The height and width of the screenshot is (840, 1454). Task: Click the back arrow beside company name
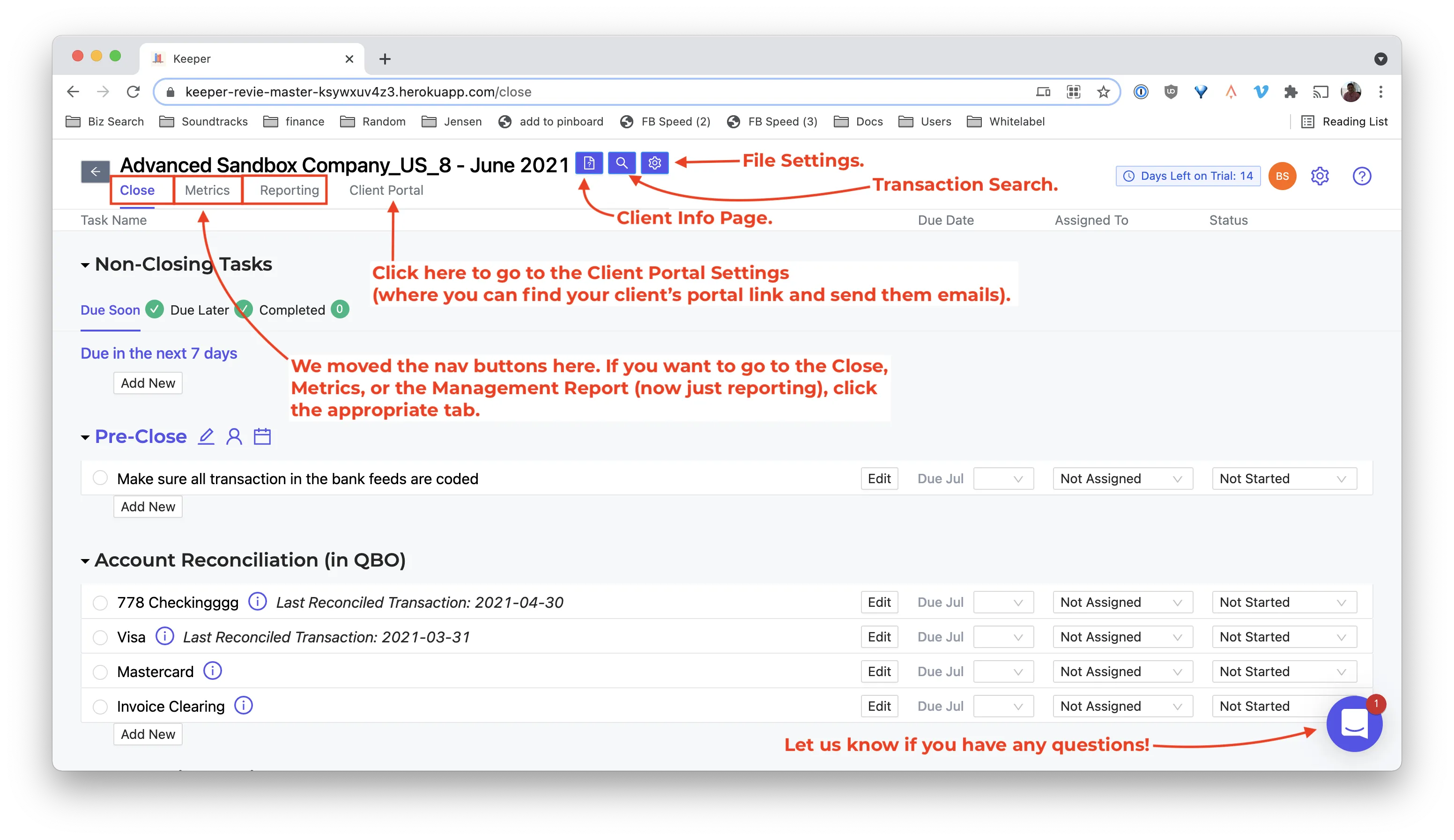click(95, 171)
